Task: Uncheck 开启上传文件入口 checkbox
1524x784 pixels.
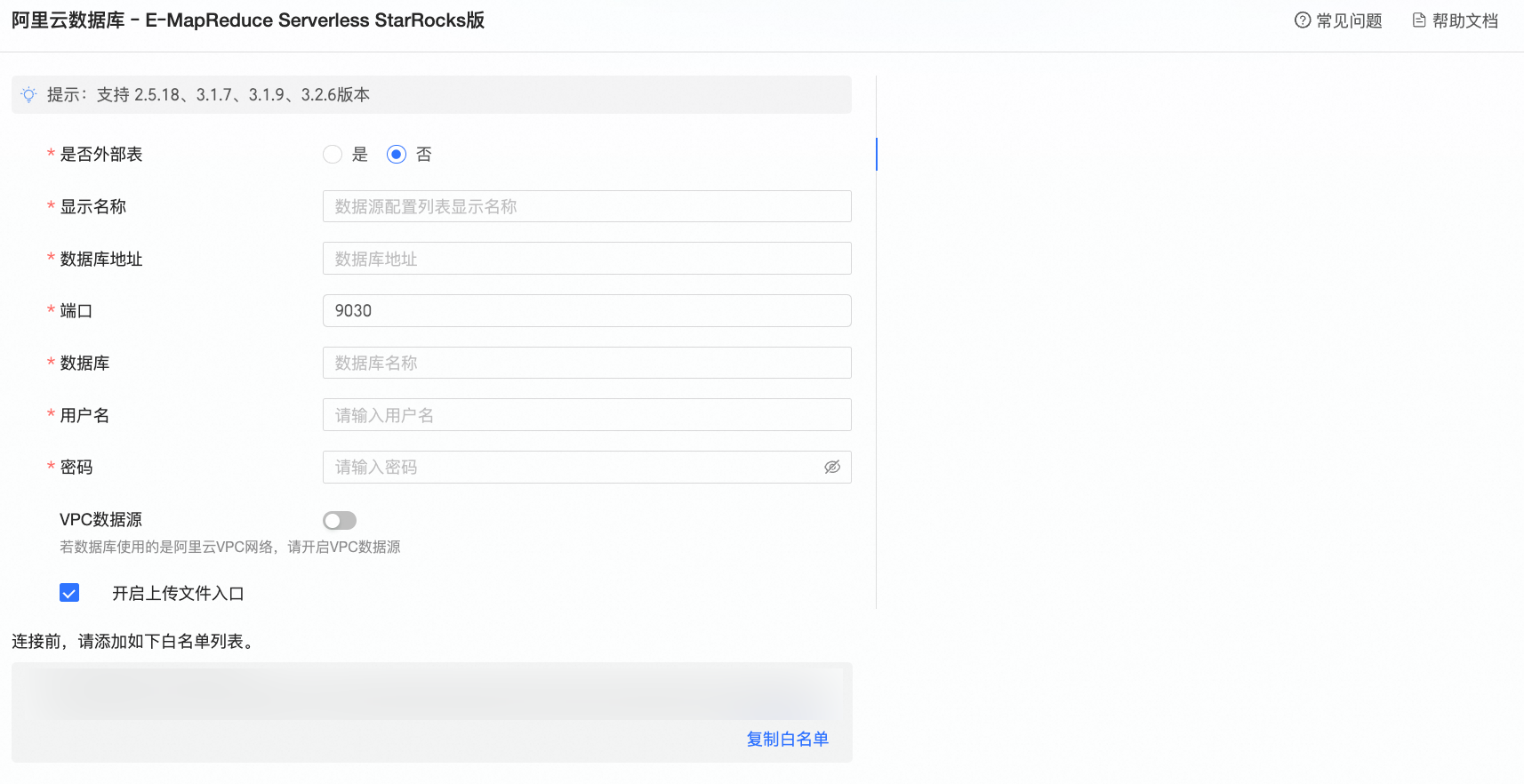Action: (x=69, y=593)
